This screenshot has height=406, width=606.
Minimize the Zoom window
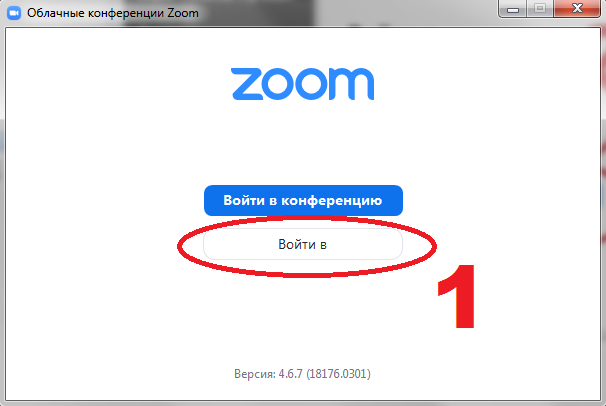tap(513, 8)
